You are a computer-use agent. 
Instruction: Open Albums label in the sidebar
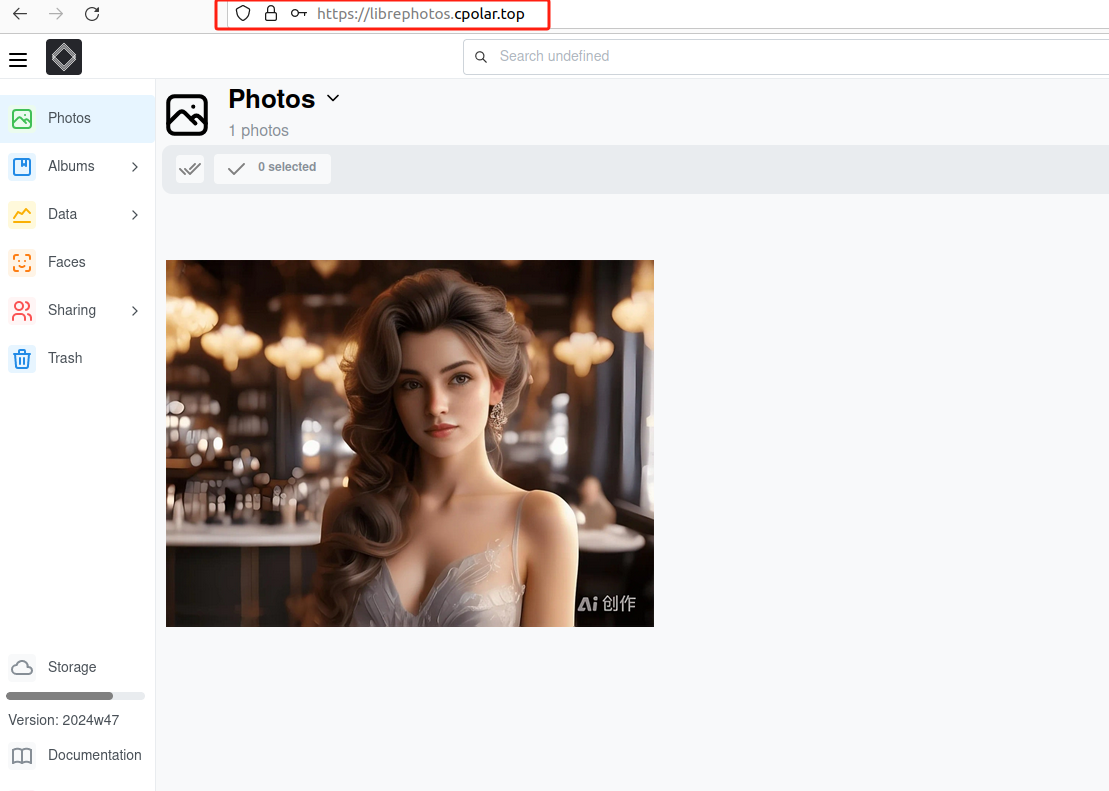71,166
